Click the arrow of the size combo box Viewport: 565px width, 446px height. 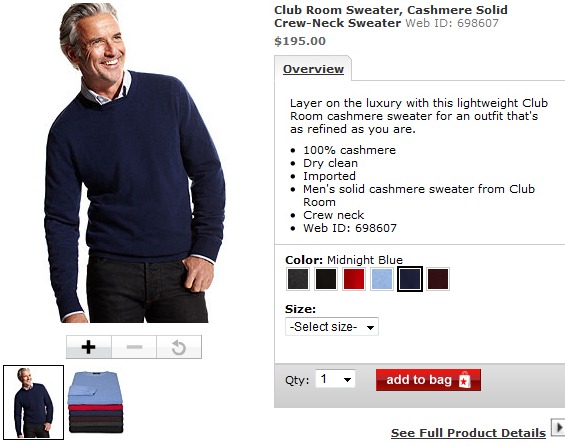click(x=370, y=327)
